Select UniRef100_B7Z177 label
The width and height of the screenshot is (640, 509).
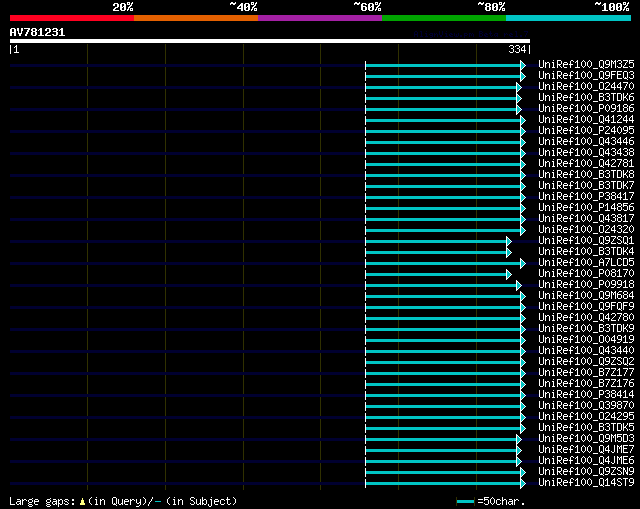tap(586, 373)
